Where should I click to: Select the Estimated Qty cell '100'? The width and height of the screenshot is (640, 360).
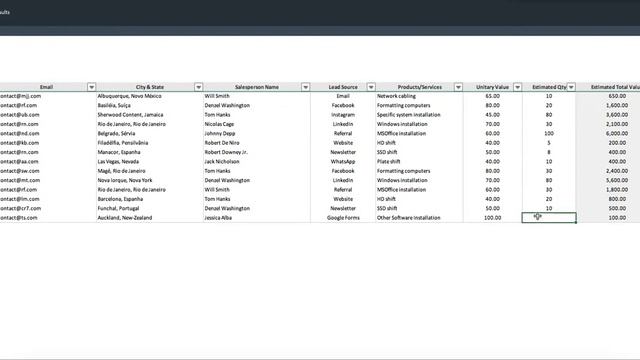click(x=549, y=133)
